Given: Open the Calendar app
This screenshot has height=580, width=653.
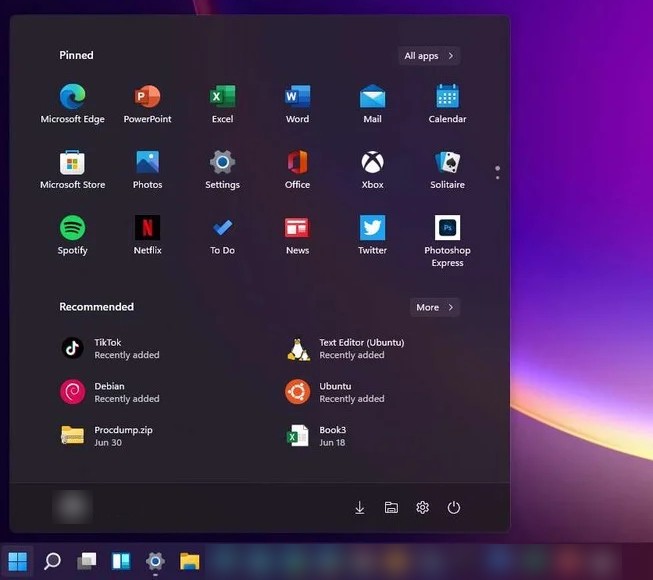Looking at the screenshot, I should [x=447, y=104].
